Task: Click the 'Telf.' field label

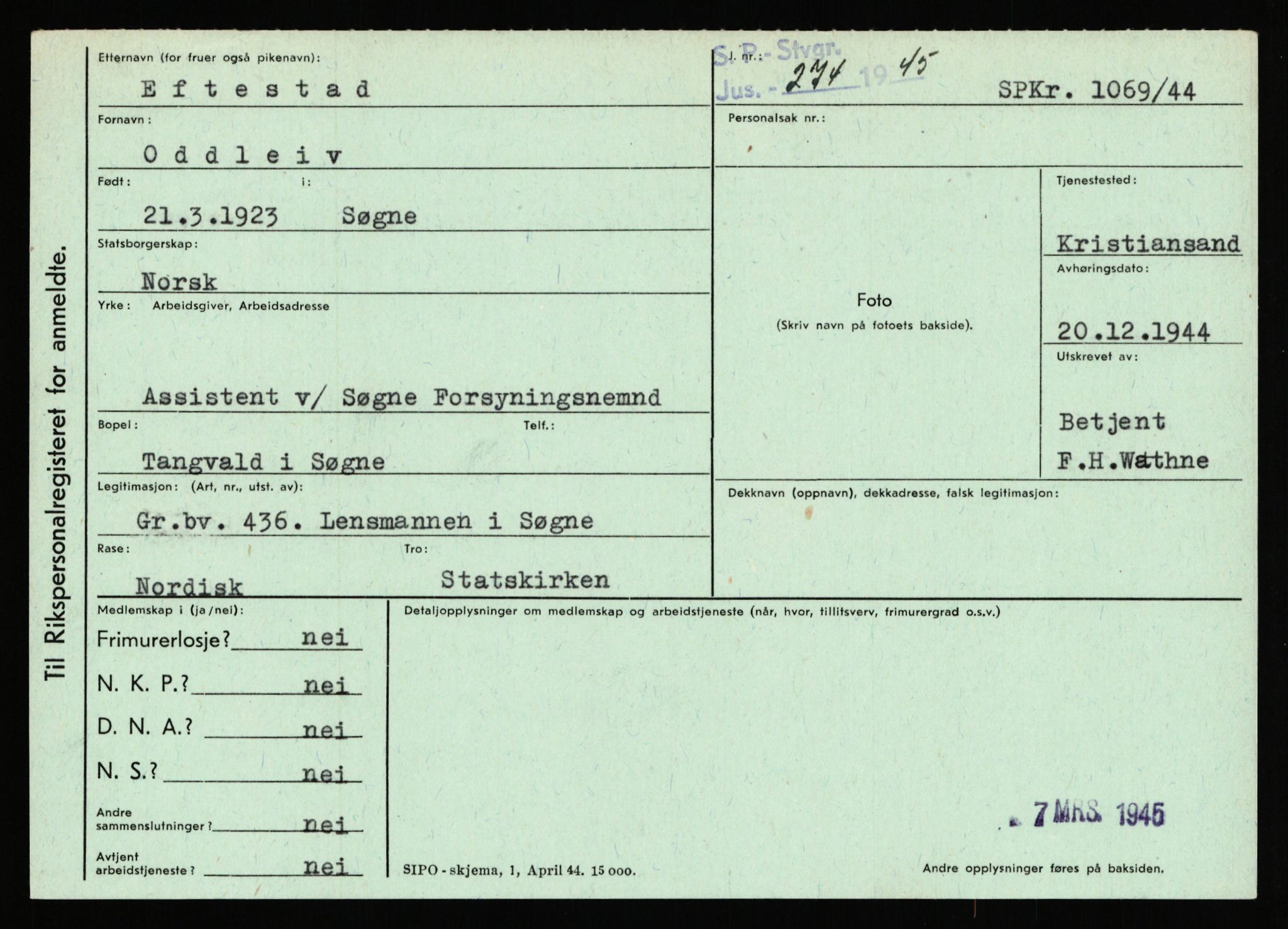Action: (538, 426)
